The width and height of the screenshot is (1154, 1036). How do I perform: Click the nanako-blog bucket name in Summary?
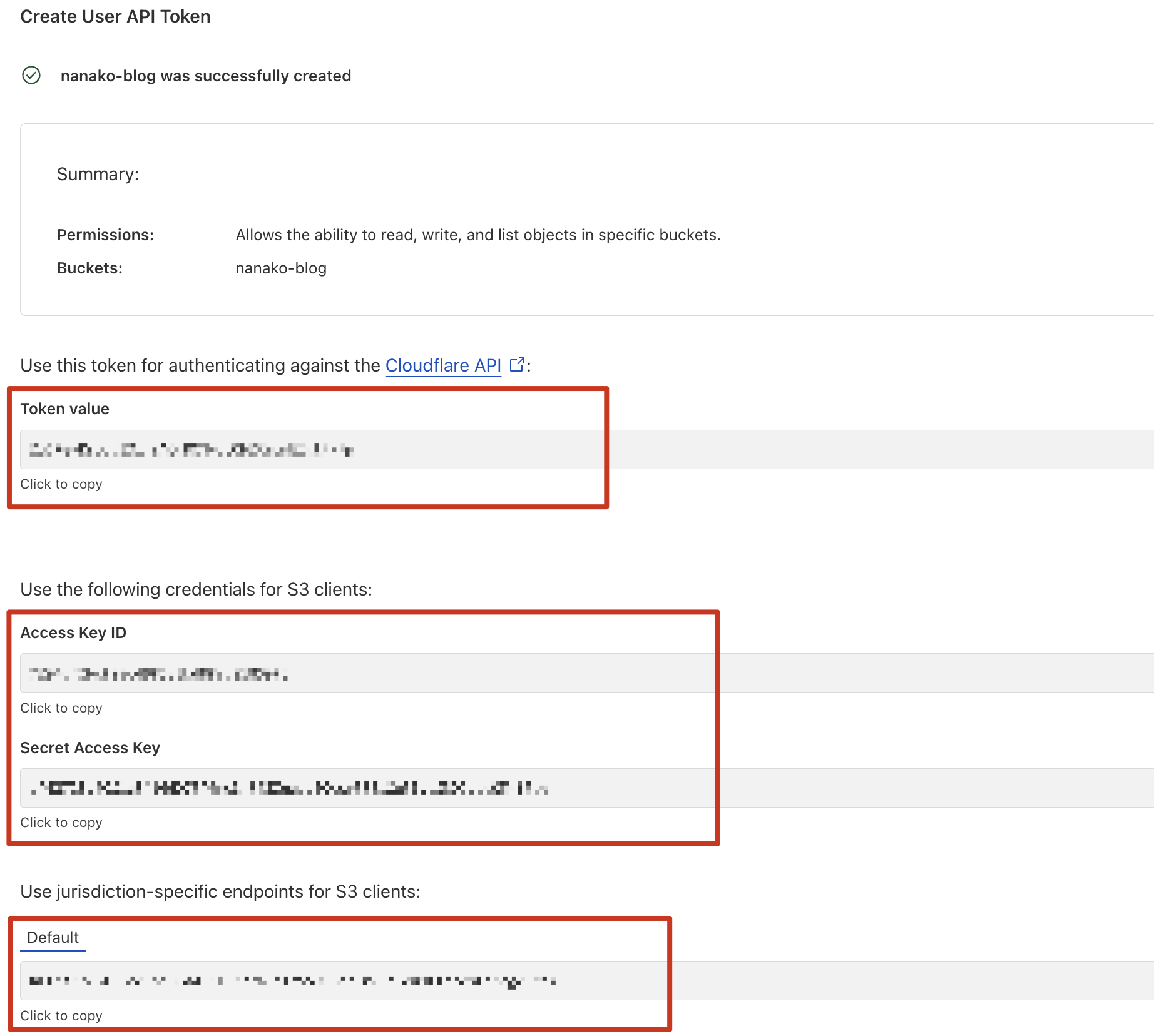pos(281,268)
